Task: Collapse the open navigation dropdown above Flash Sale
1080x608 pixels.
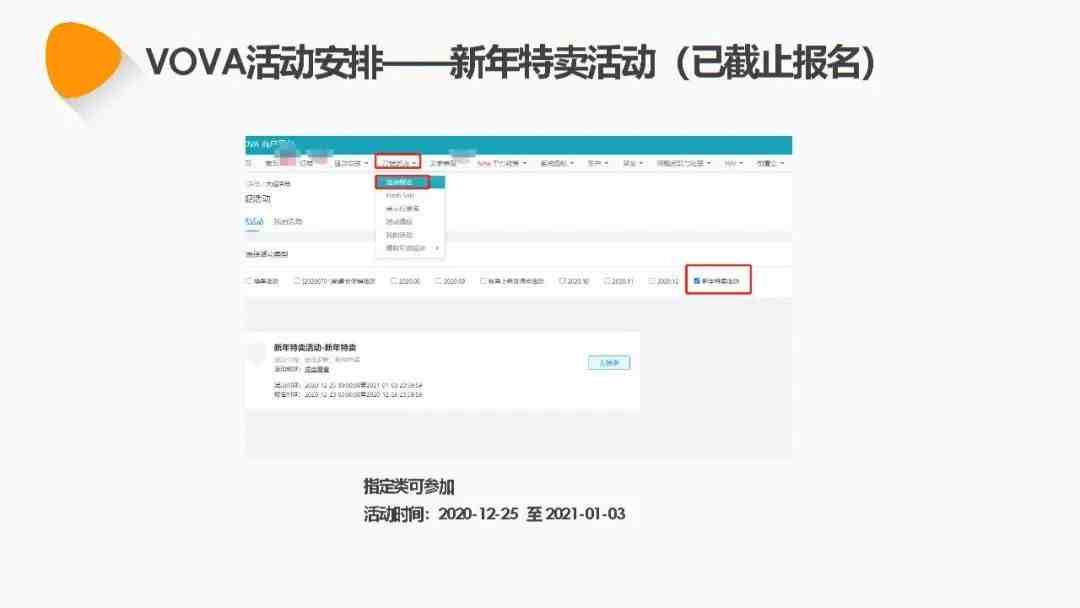Action: point(398,163)
